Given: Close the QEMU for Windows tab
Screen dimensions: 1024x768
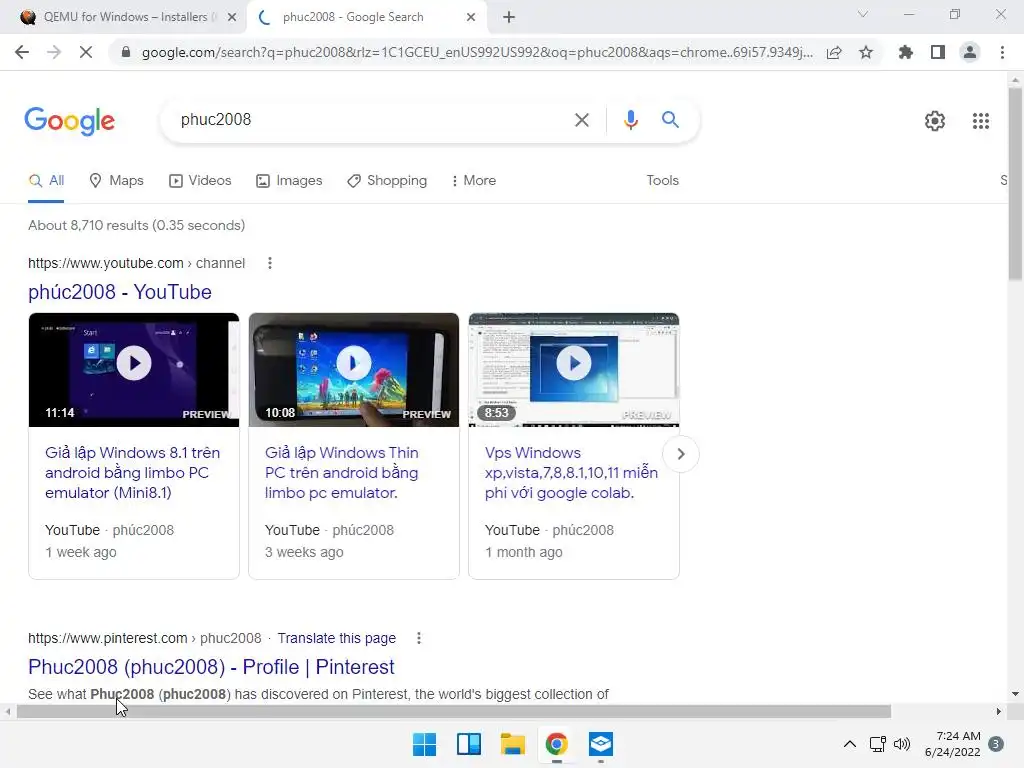Looking at the screenshot, I should tap(232, 18).
